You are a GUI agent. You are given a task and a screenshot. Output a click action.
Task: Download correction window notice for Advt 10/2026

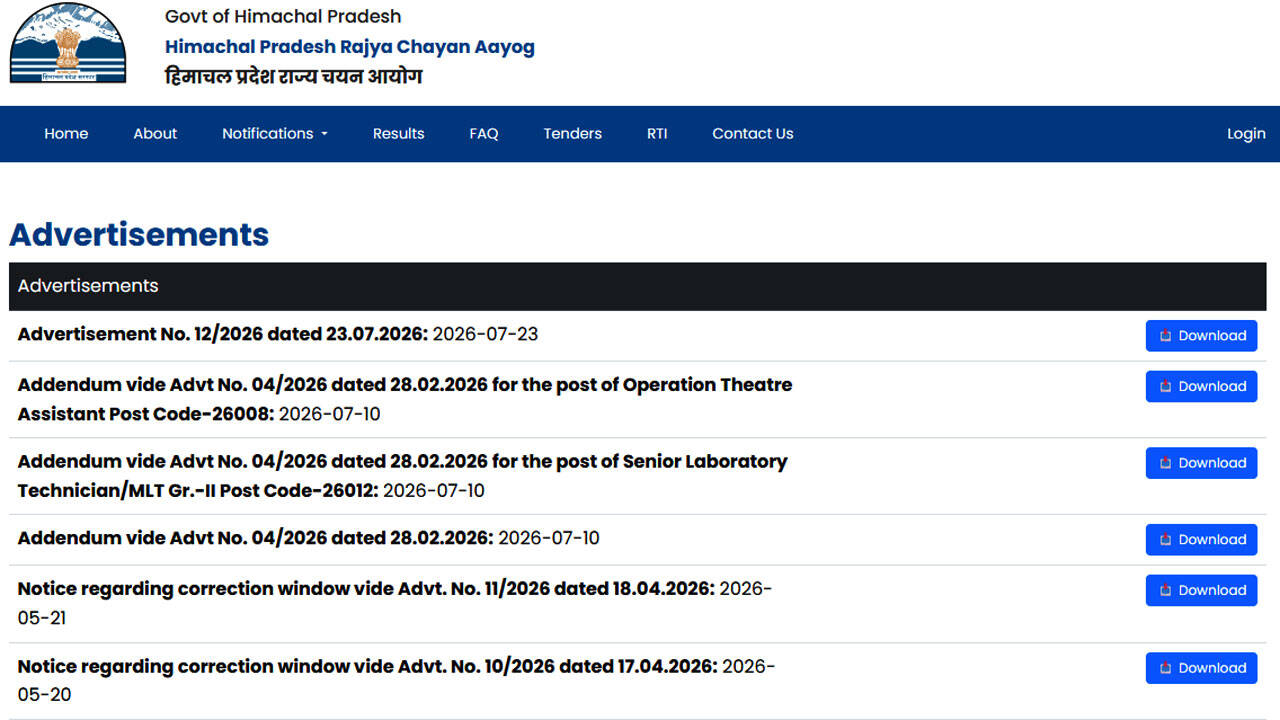[x=1201, y=668]
